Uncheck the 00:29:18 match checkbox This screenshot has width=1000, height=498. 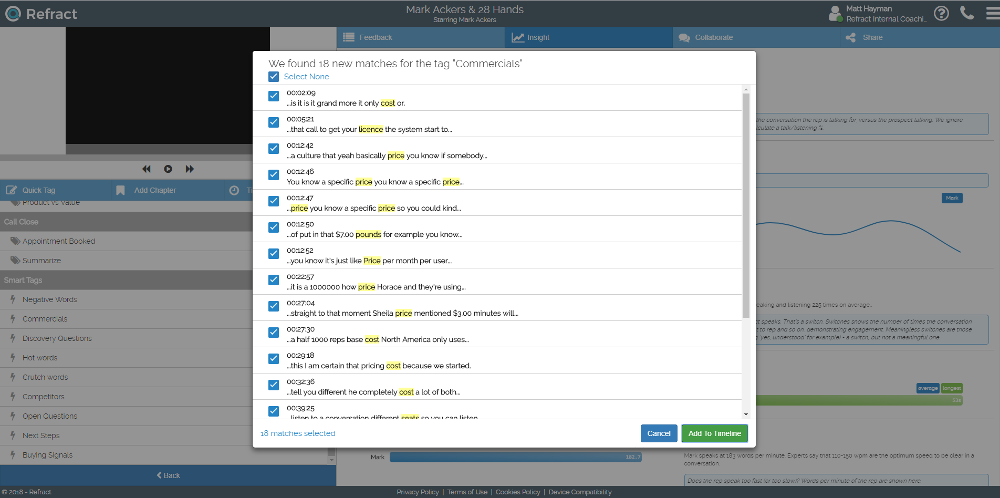pos(274,358)
